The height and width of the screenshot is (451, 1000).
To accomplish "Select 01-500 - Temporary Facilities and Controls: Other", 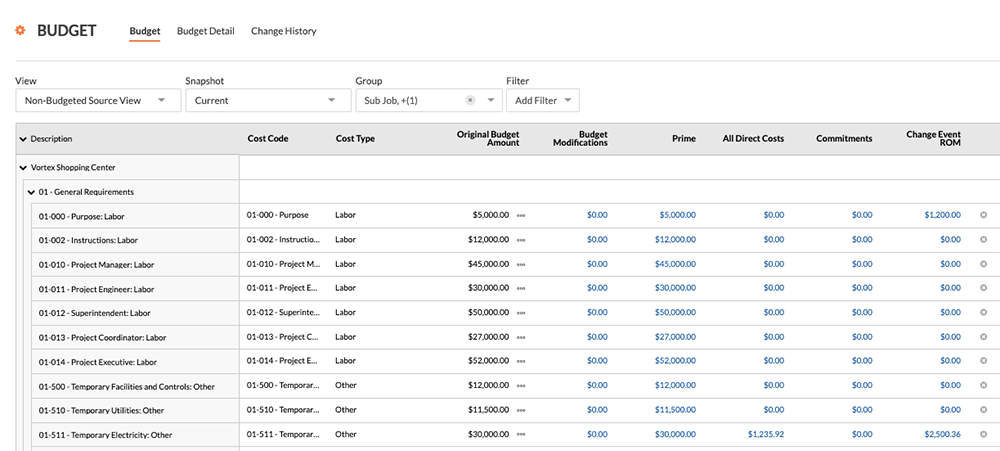I will [127, 387].
